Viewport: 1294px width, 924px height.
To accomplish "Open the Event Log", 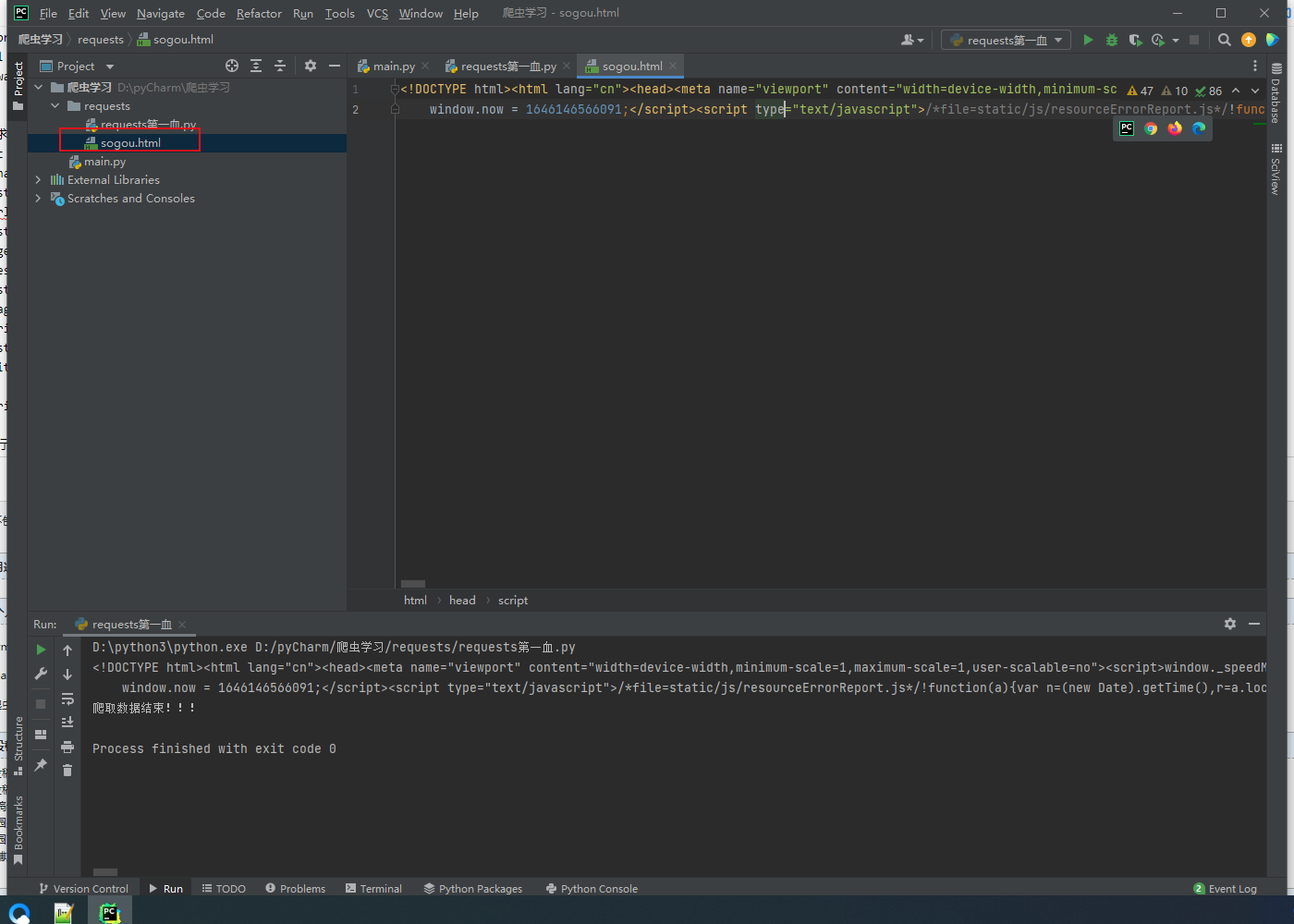I will point(1225,888).
